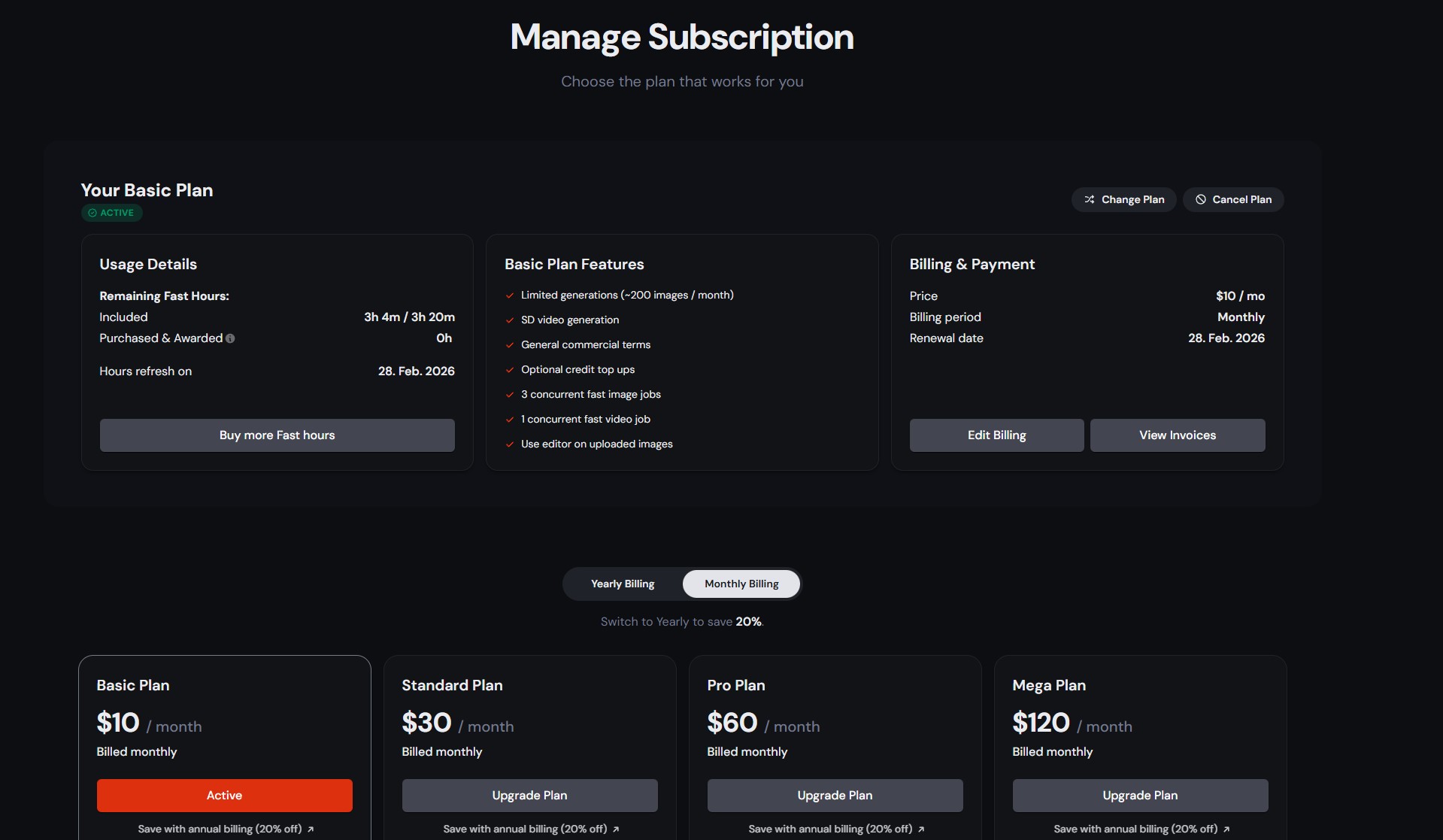The width and height of the screenshot is (1443, 840).
Task: Click the red Active button on Basic Plan
Action: [x=224, y=796]
